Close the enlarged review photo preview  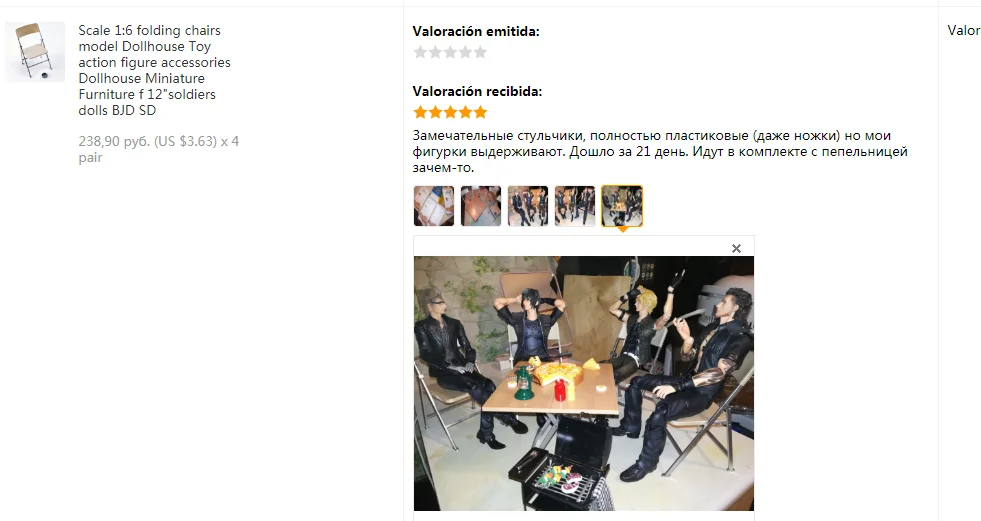(736, 248)
